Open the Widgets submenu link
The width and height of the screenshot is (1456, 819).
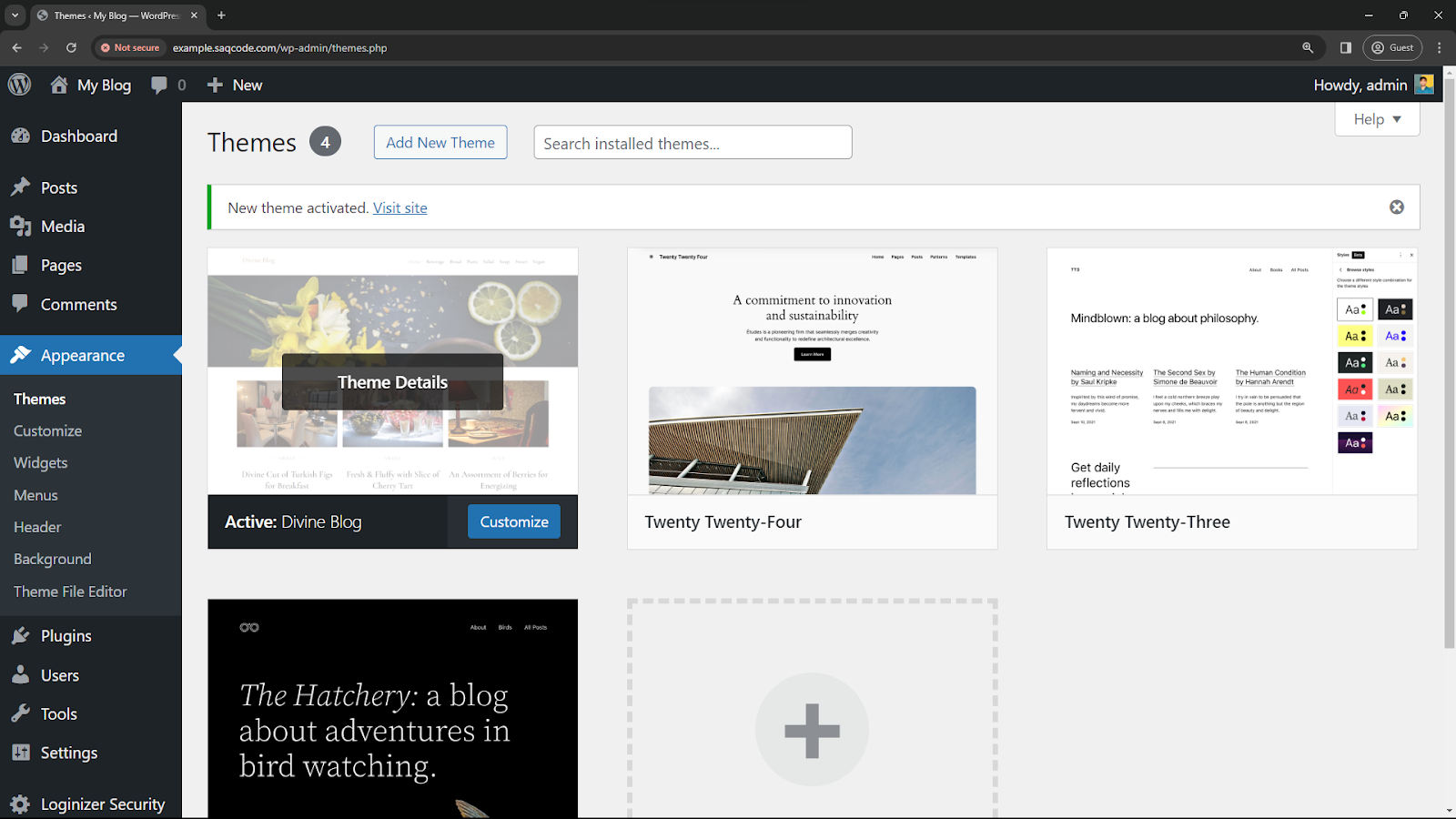tap(40, 462)
